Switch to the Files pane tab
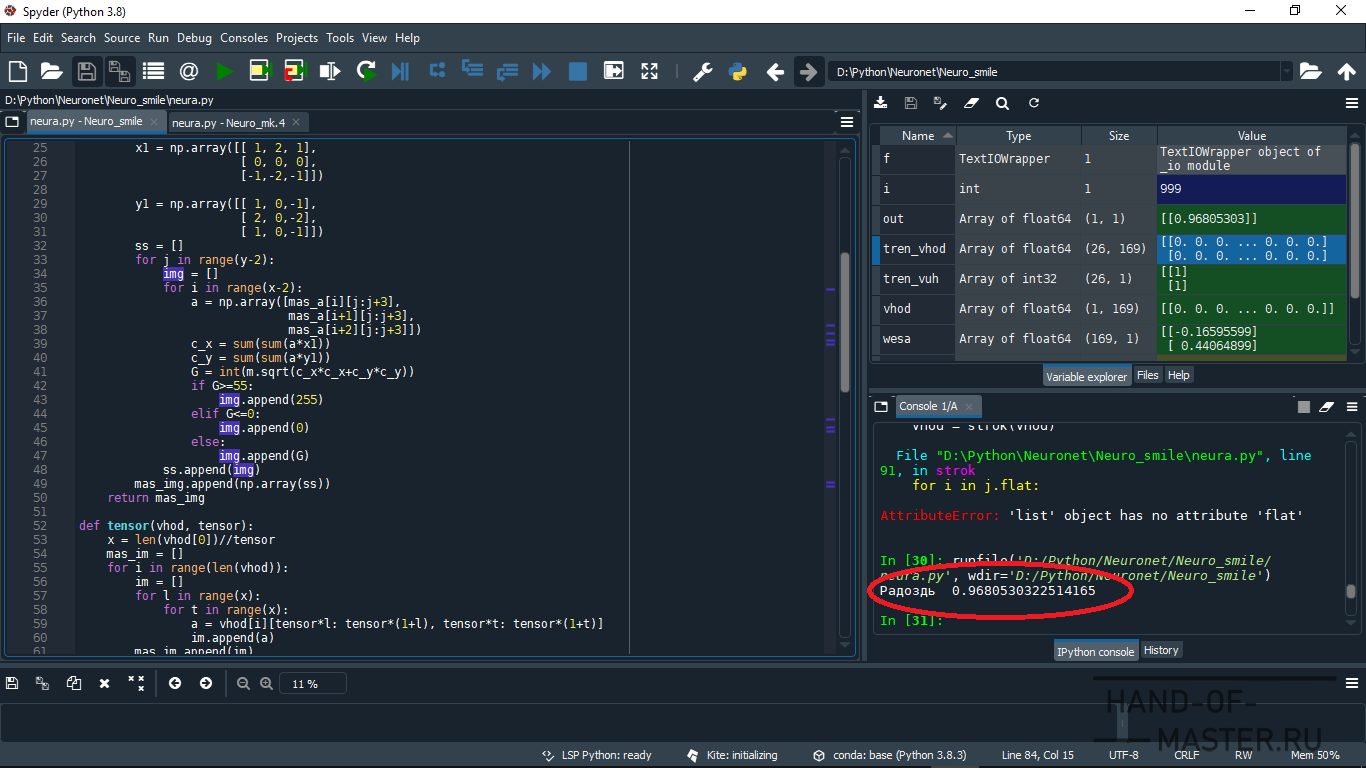The width and height of the screenshot is (1366, 768). point(1147,375)
